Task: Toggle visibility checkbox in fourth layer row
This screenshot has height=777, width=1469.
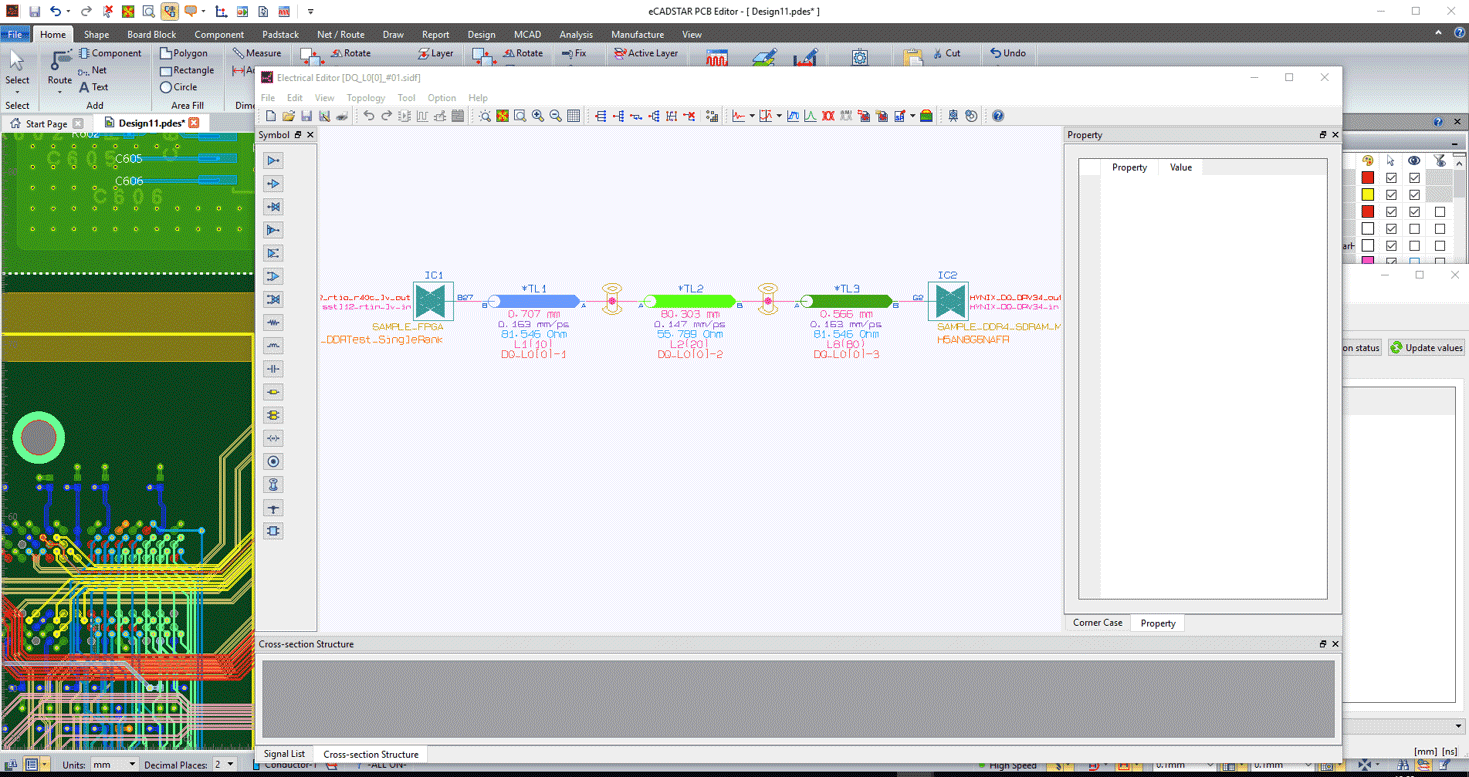Action: click(1414, 229)
